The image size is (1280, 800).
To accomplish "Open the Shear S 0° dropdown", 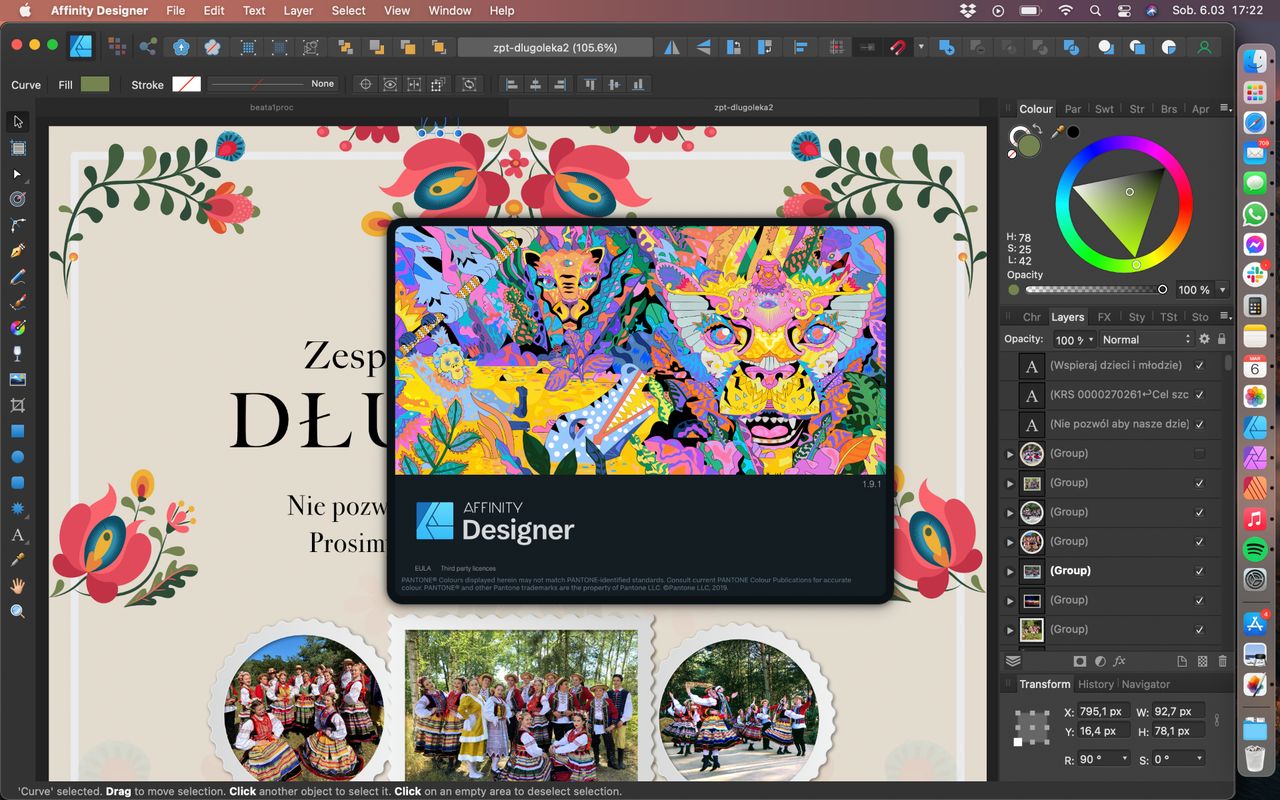I will pos(1200,759).
